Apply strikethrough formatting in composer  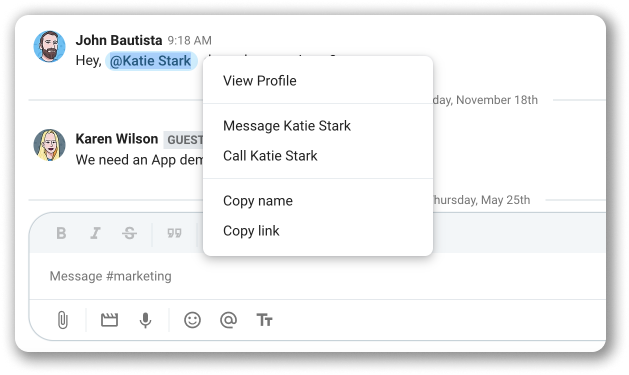tap(130, 233)
